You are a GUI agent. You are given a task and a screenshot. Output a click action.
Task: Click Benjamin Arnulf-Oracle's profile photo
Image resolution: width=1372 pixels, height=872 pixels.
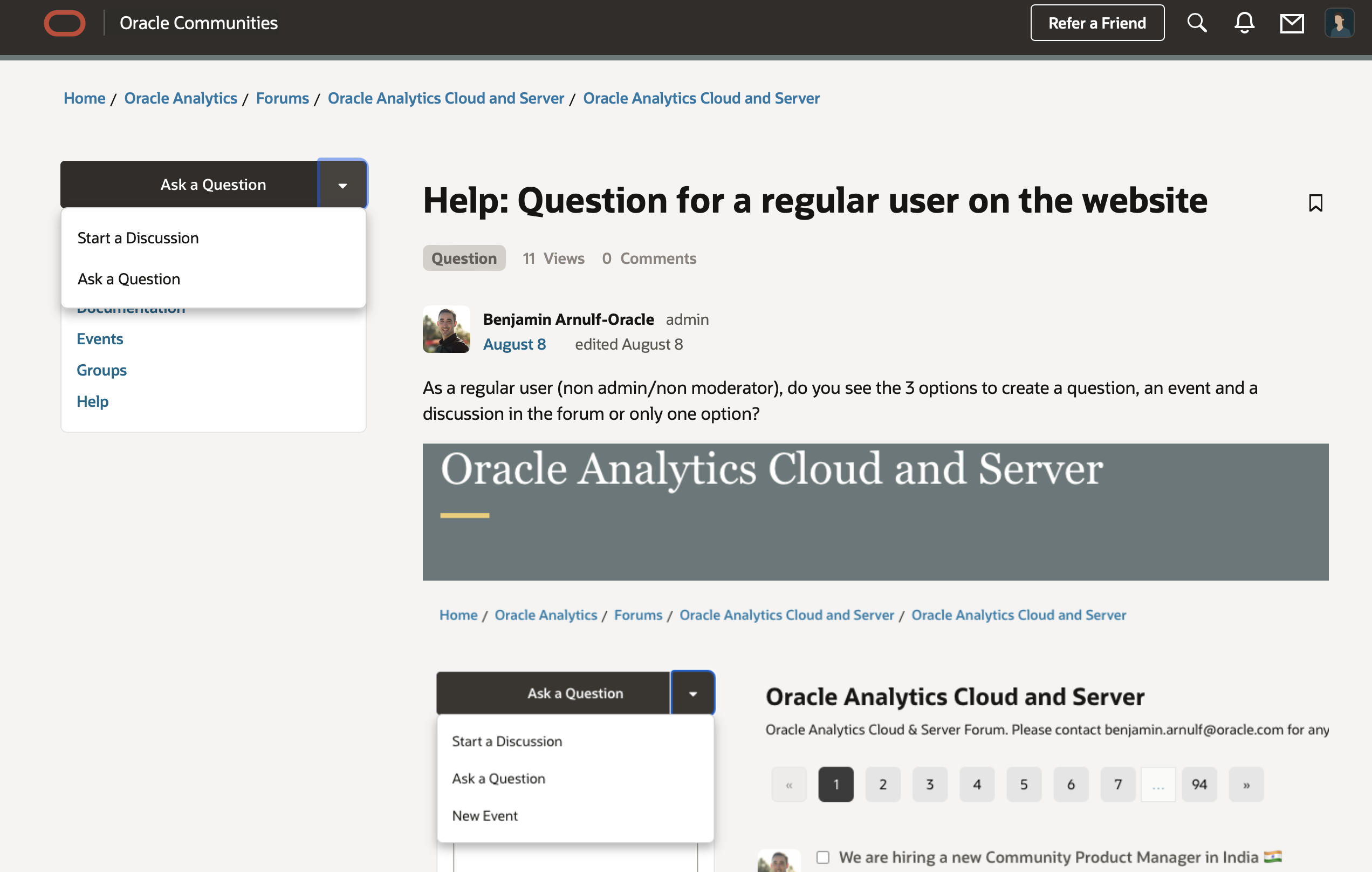pos(446,329)
